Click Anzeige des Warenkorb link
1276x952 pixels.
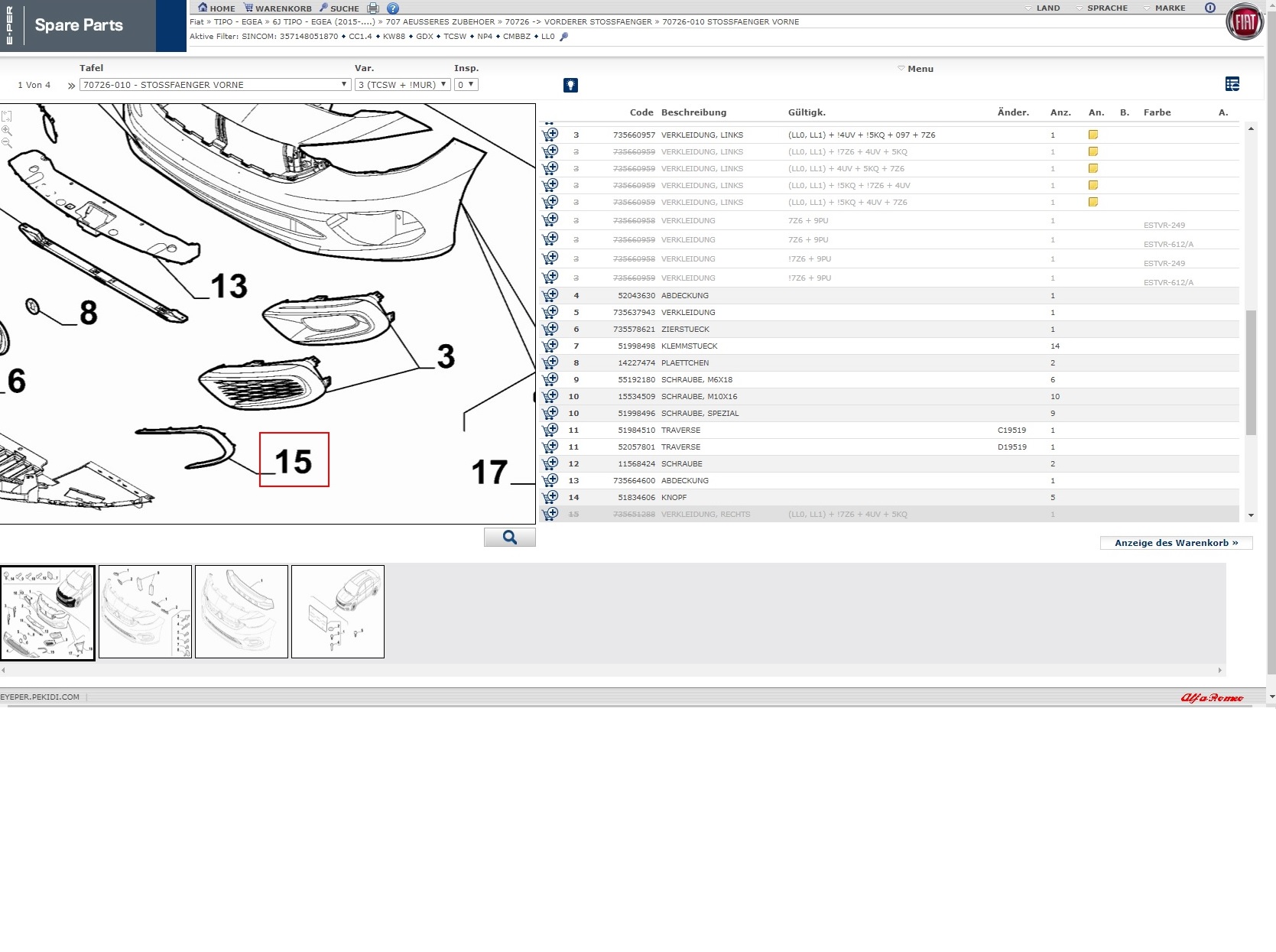point(1176,543)
